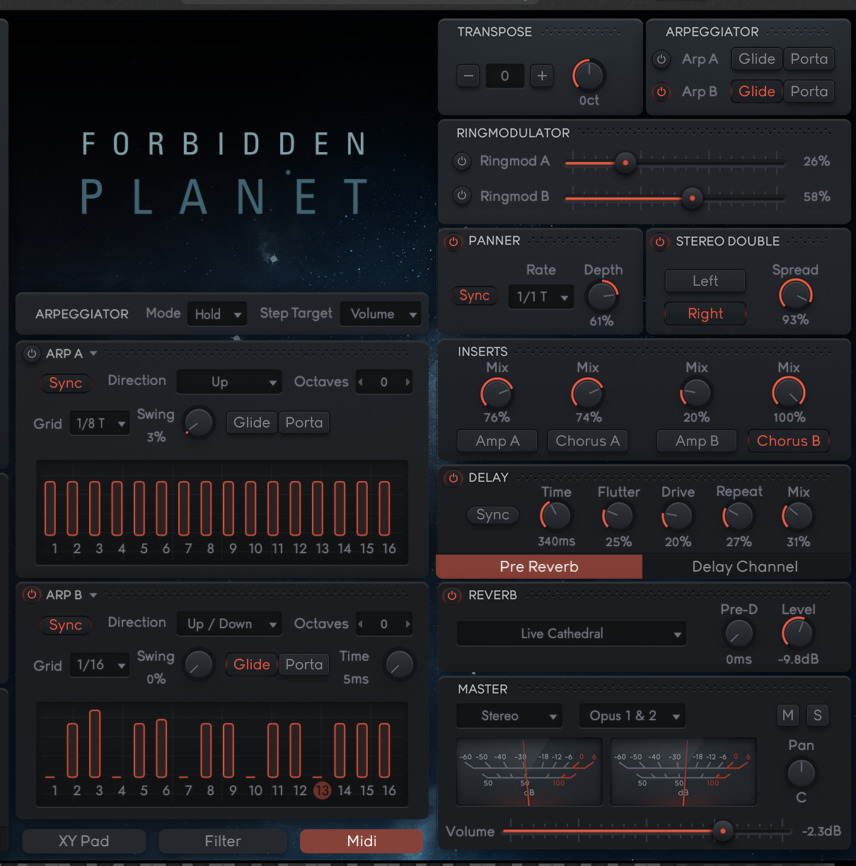Screen dimensions: 856x866
Task: Decrease transpose with the minus button
Action: 468,76
